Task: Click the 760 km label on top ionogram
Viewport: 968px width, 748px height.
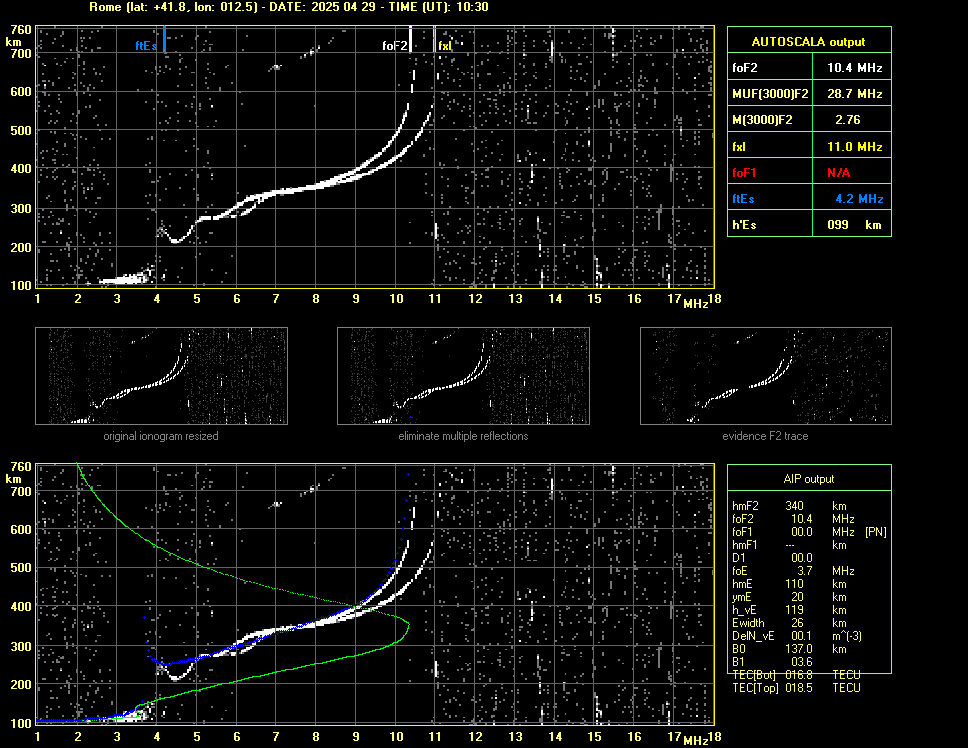Action: pos(20,30)
